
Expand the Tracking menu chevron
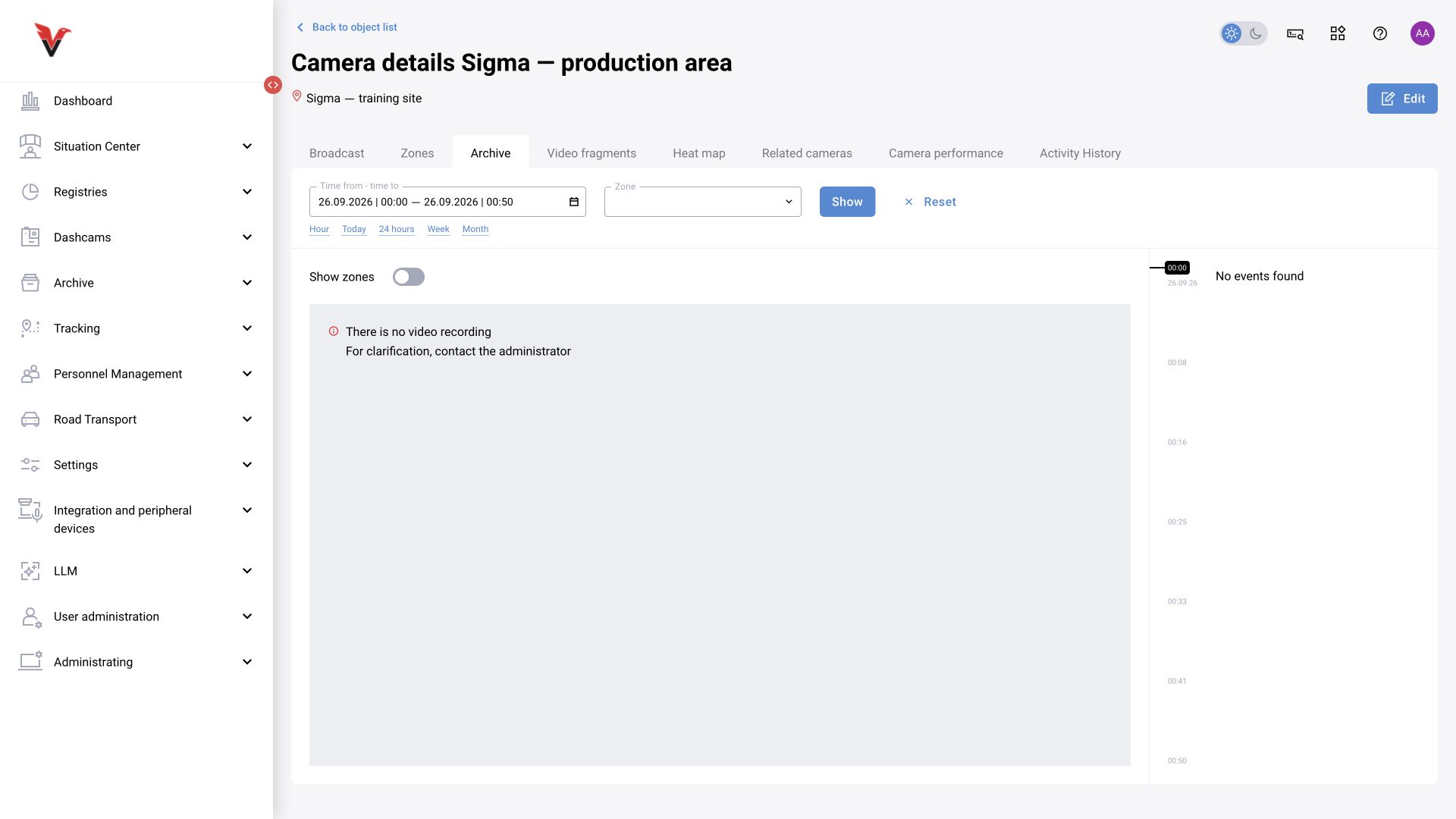[247, 328]
